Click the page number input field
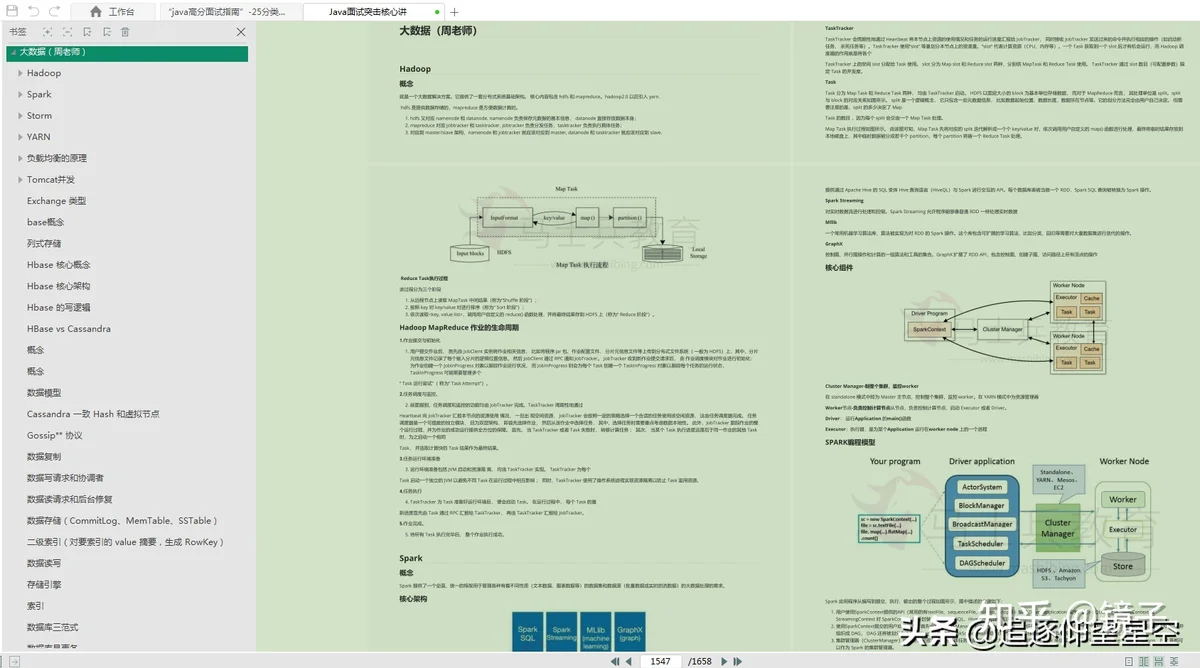 (x=659, y=661)
